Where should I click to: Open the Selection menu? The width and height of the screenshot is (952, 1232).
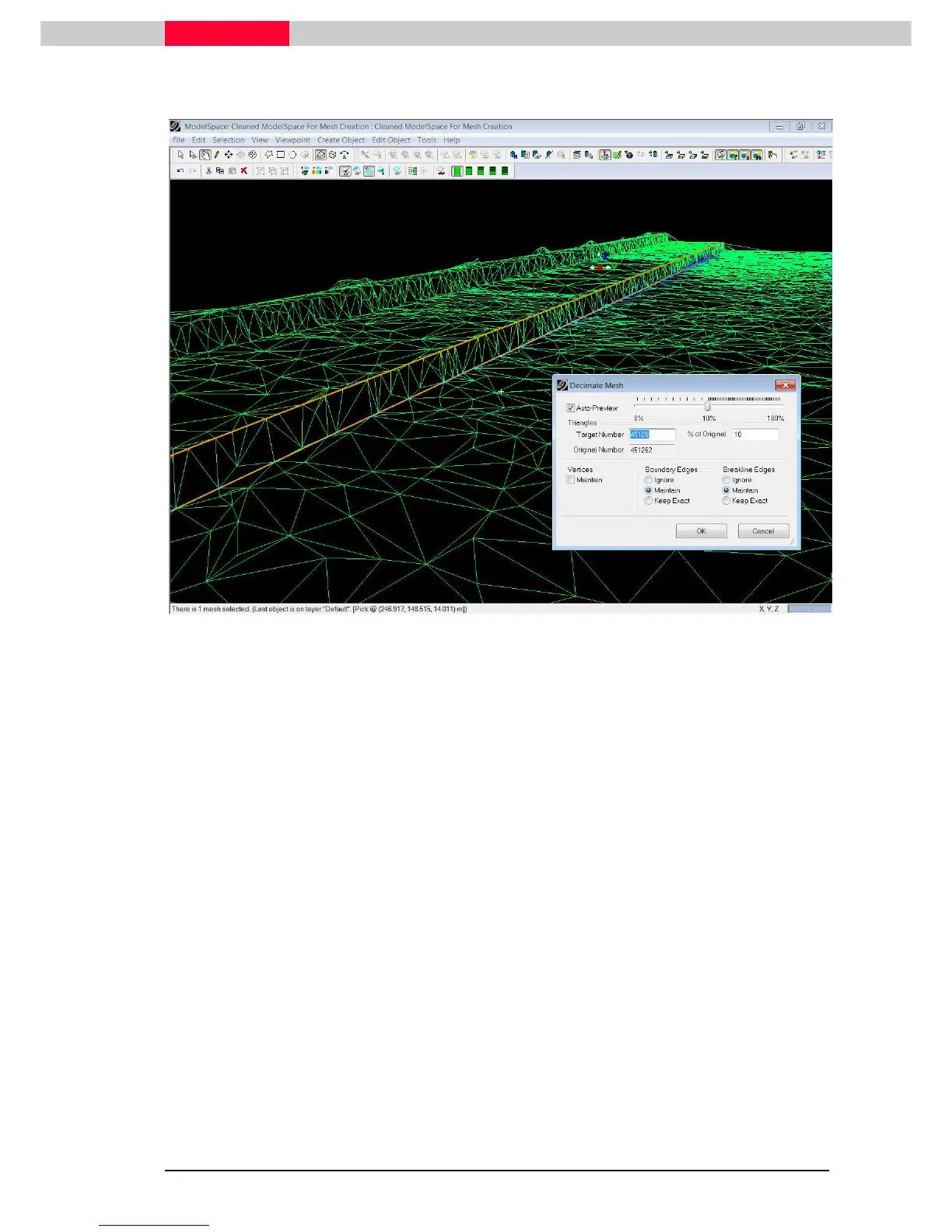(229, 140)
